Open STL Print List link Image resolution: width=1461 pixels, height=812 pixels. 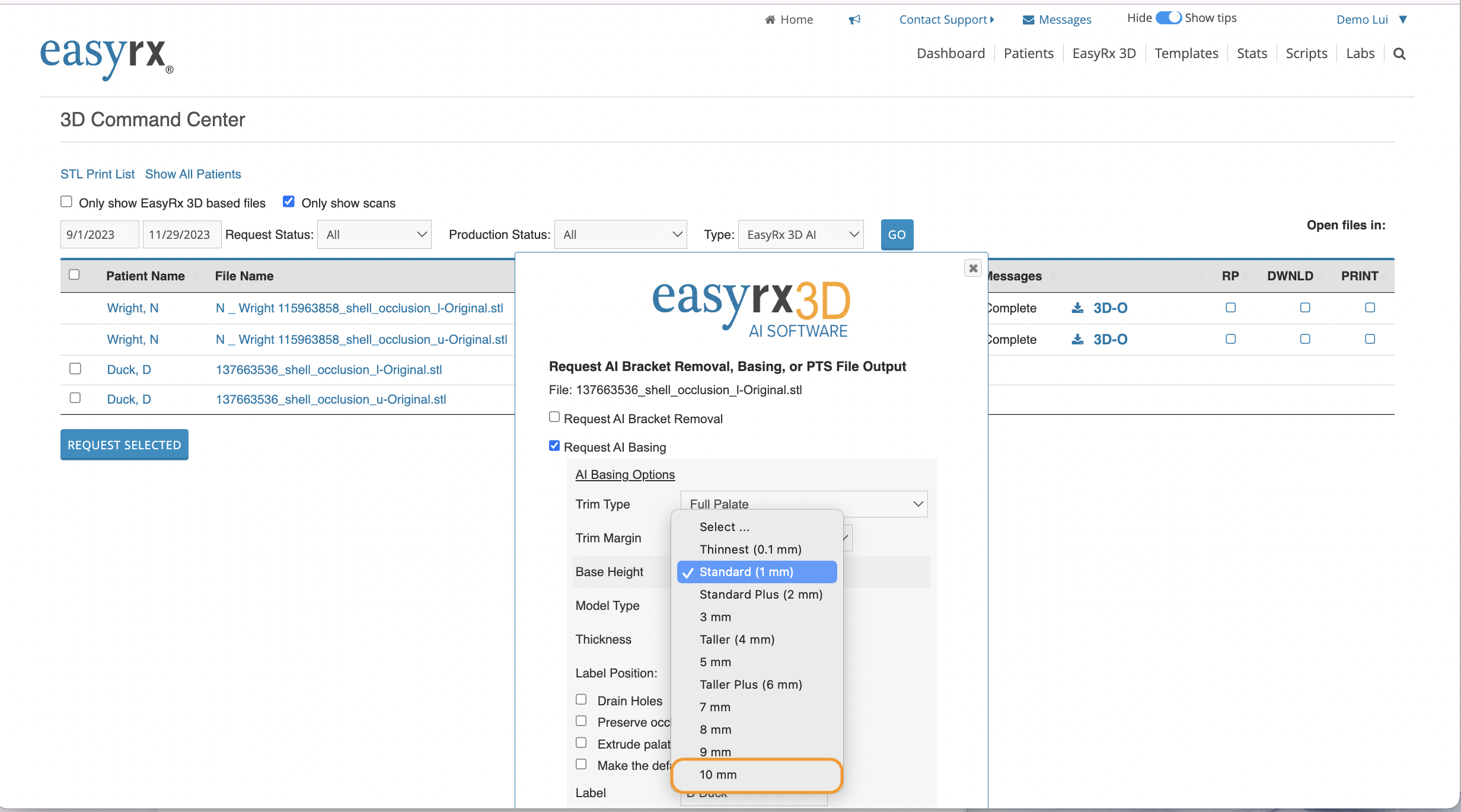[x=98, y=174]
